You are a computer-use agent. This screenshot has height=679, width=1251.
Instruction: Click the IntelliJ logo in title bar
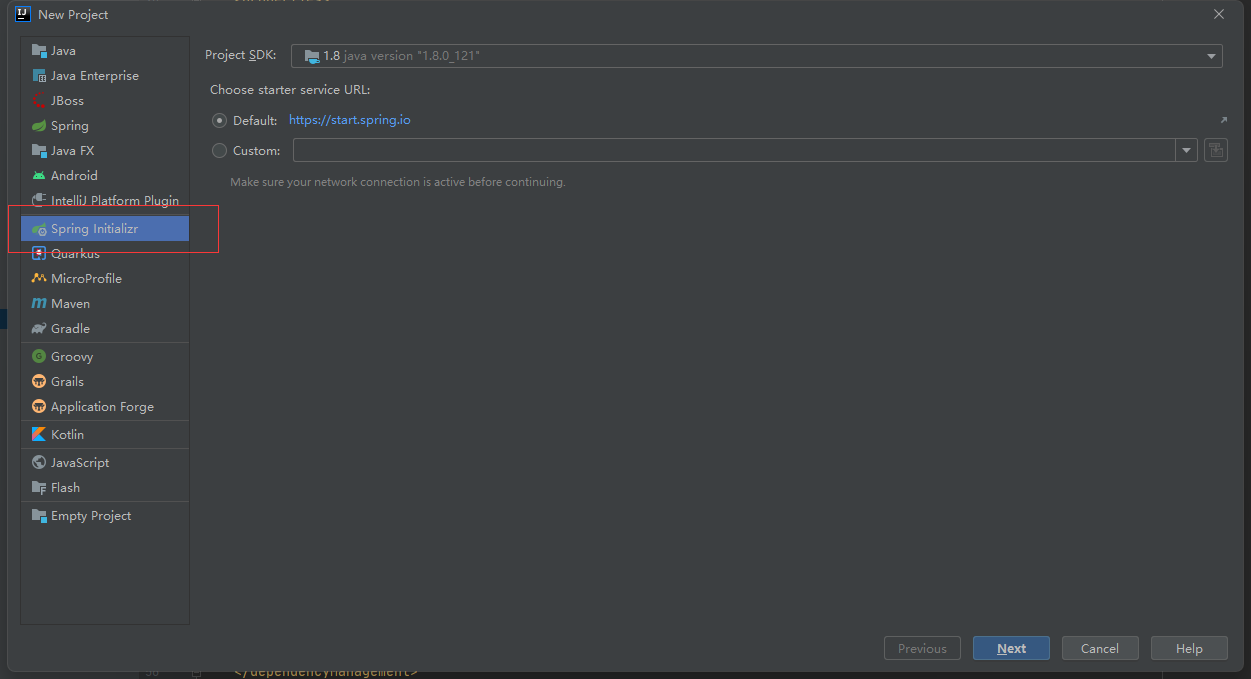23,14
